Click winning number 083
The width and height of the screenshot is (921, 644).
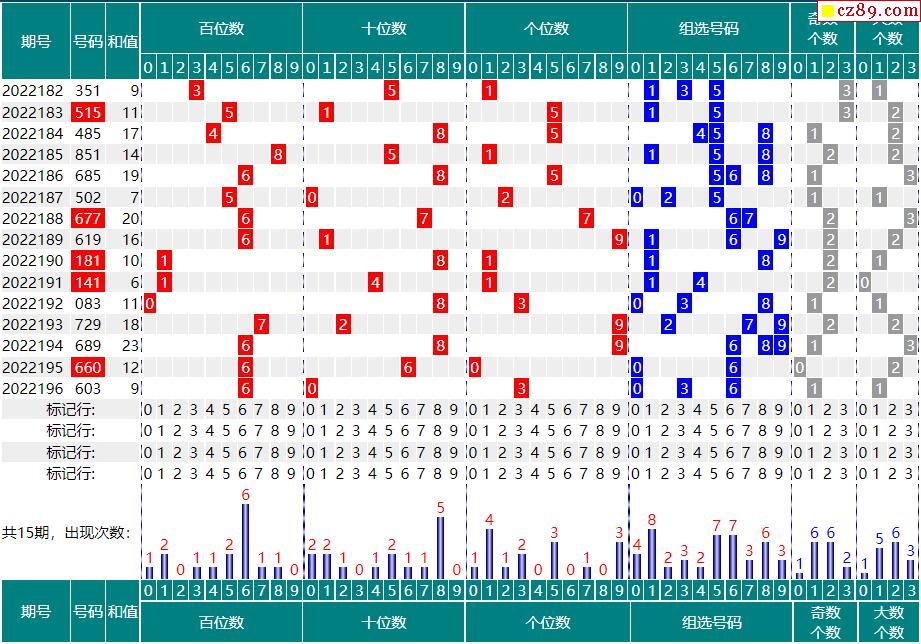click(88, 304)
